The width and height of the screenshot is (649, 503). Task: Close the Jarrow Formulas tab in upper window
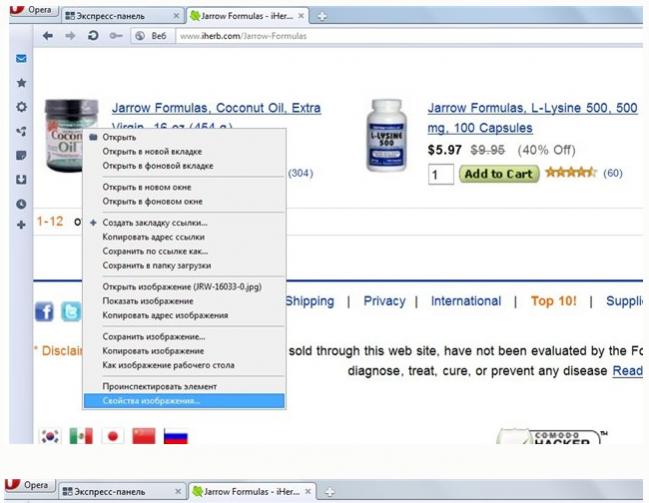pyautogui.click(x=301, y=16)
